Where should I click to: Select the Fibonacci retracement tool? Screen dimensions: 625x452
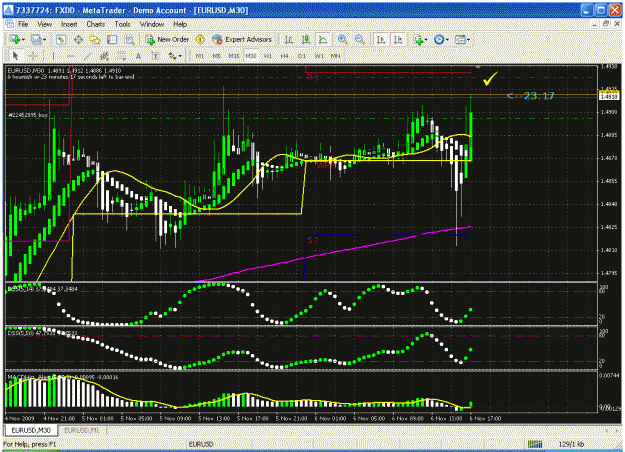(x=121, y=56)
